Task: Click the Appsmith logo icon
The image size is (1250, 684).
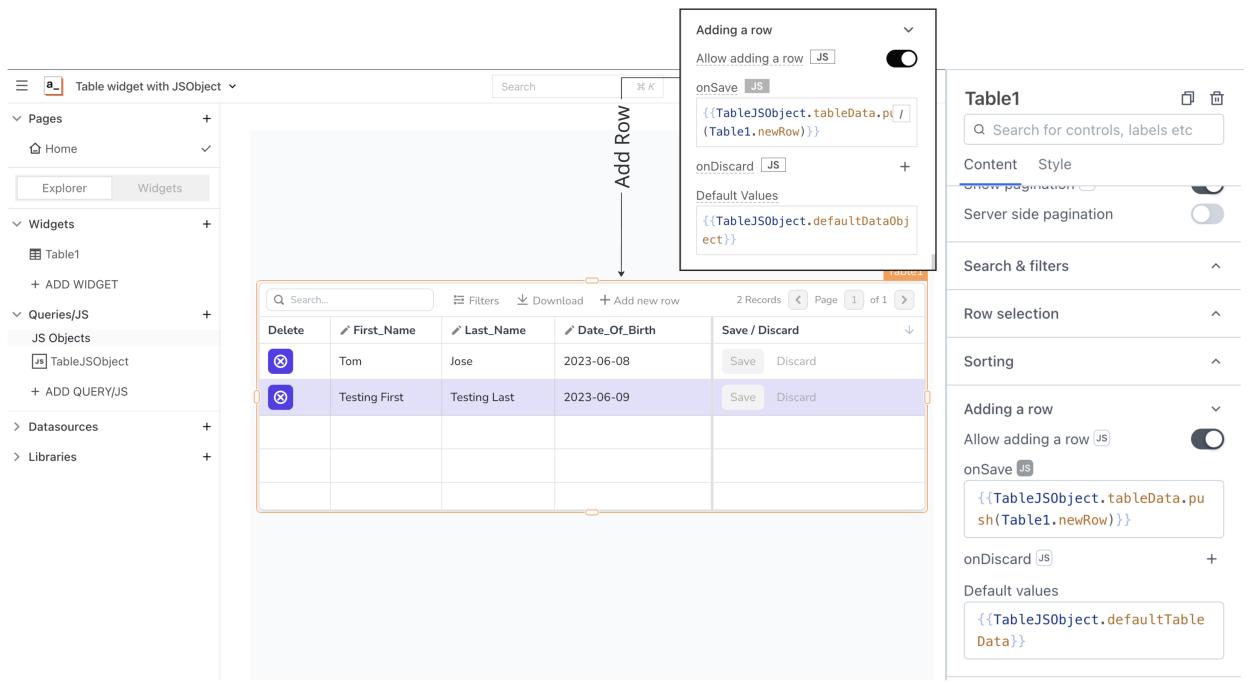Action: [54, 86]
